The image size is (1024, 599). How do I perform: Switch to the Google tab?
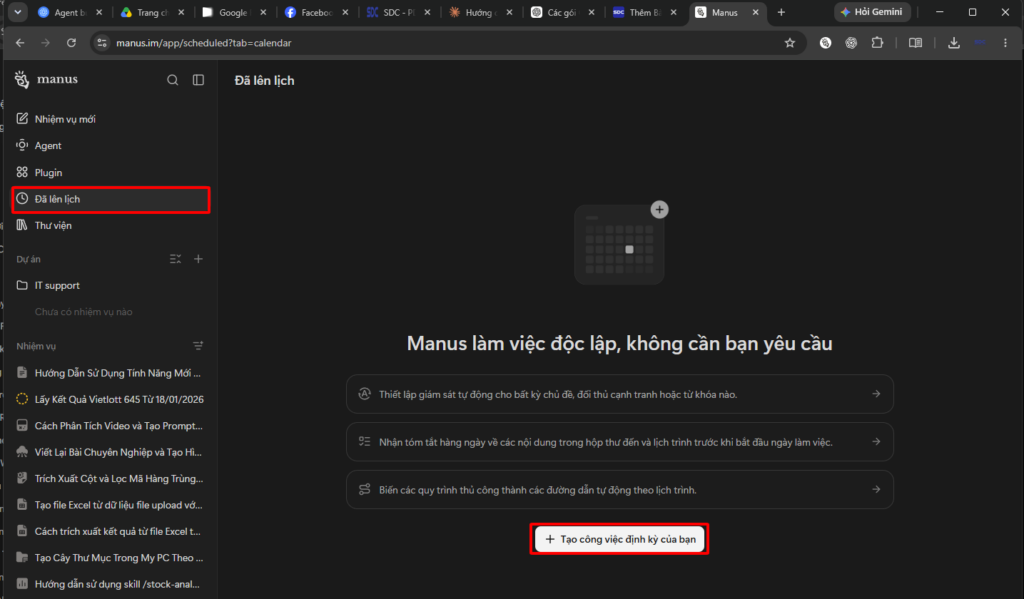pos(234,12)
